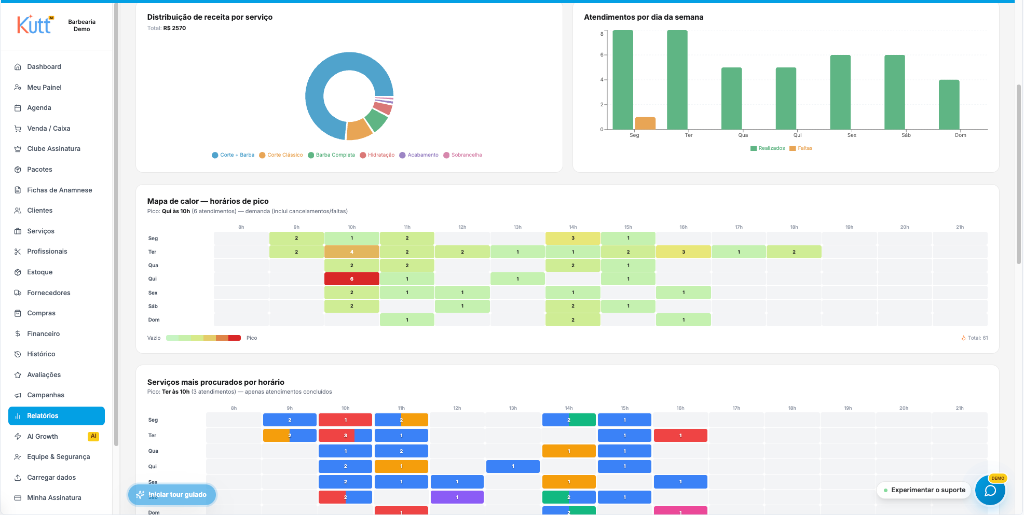This screenshot has width=1024, height=515.
Task: Click the yellow AI badge beside AI Growth
Action: pos(93,437)
